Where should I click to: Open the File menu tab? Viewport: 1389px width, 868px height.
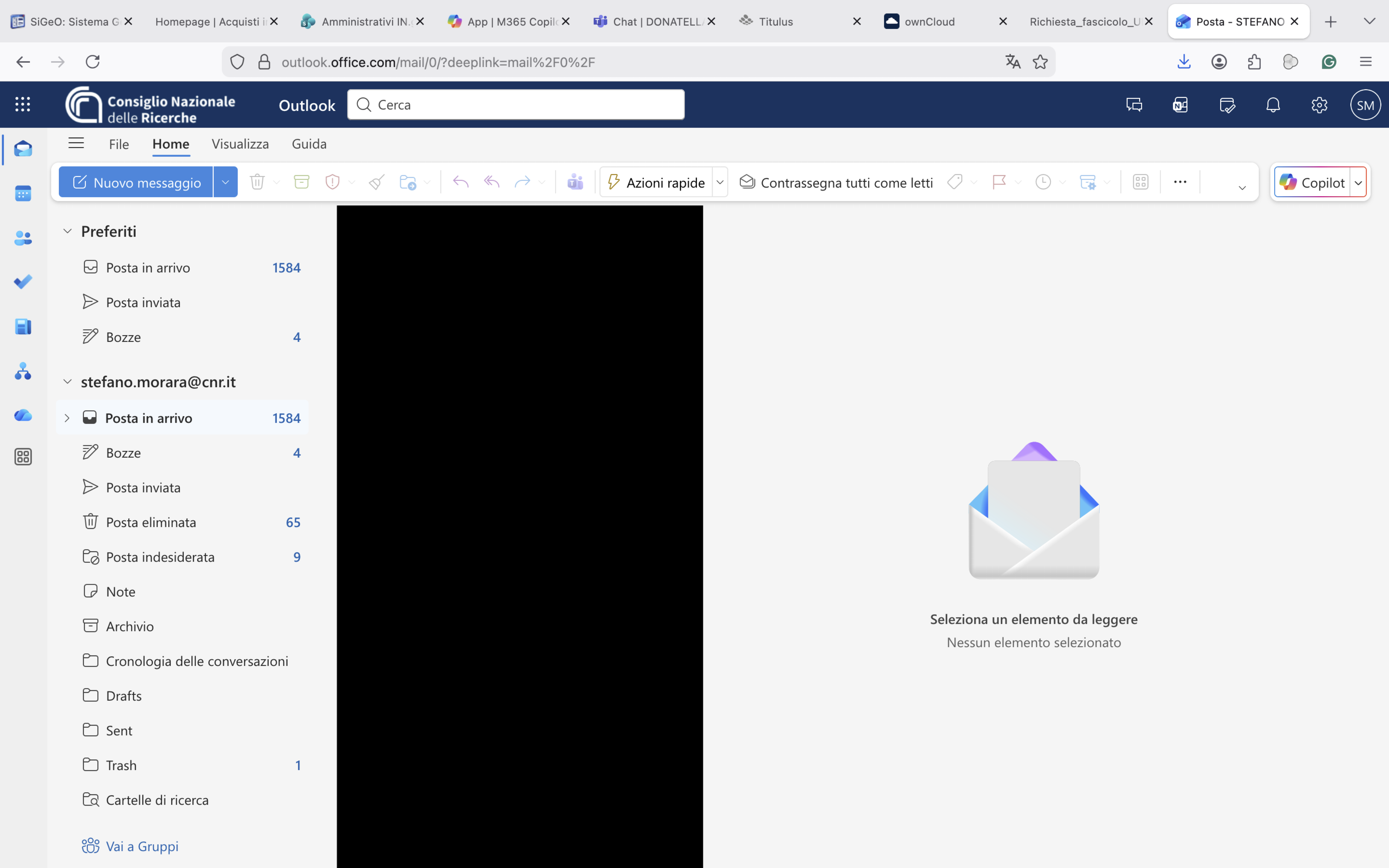click(119, 144)
